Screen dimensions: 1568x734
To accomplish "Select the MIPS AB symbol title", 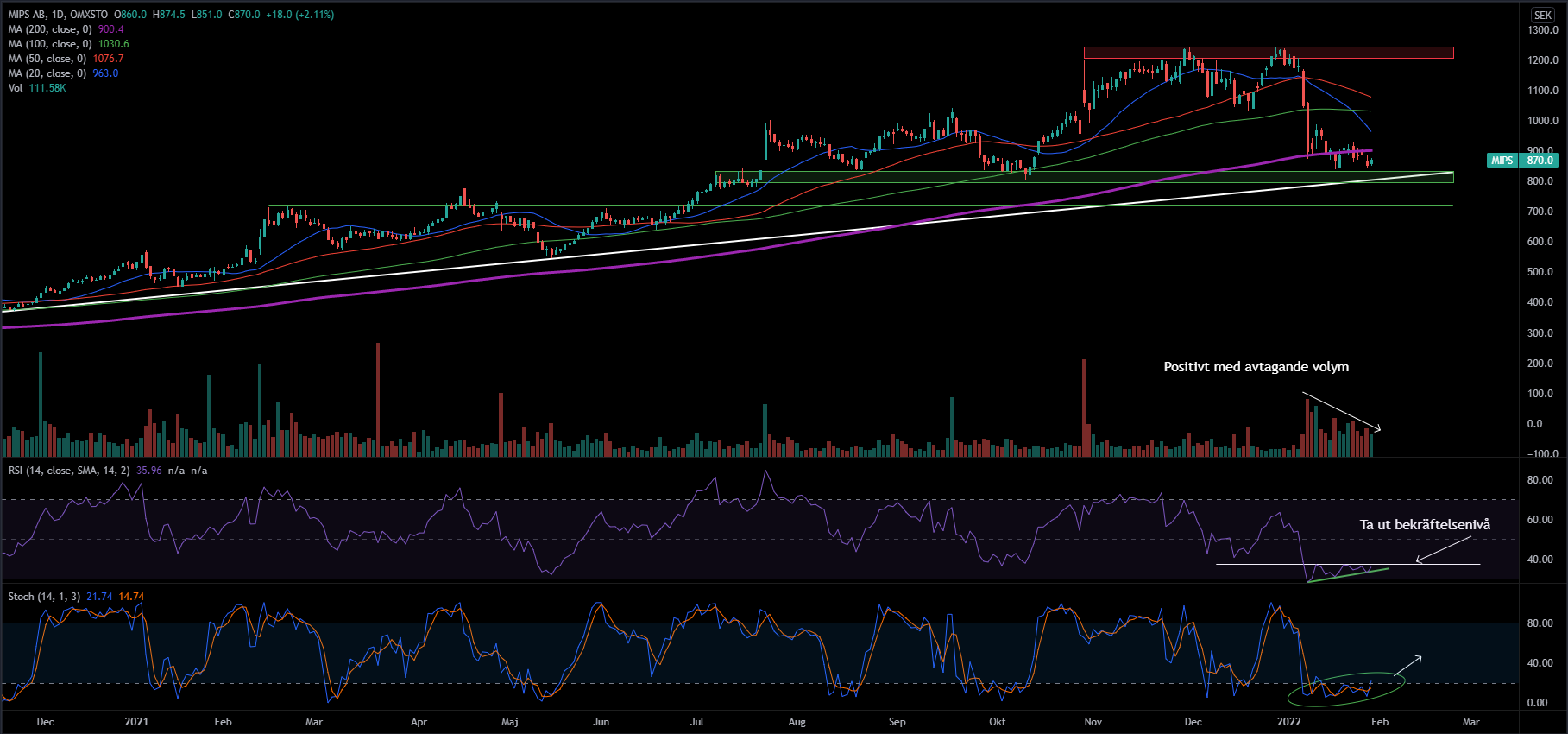I will point(28,15).
